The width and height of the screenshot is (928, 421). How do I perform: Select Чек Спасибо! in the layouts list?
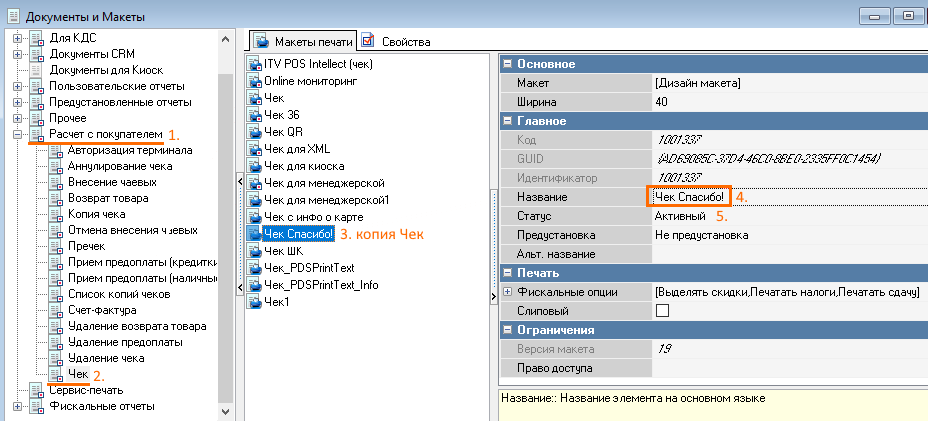pyautogui.click(x=297, y=234)
